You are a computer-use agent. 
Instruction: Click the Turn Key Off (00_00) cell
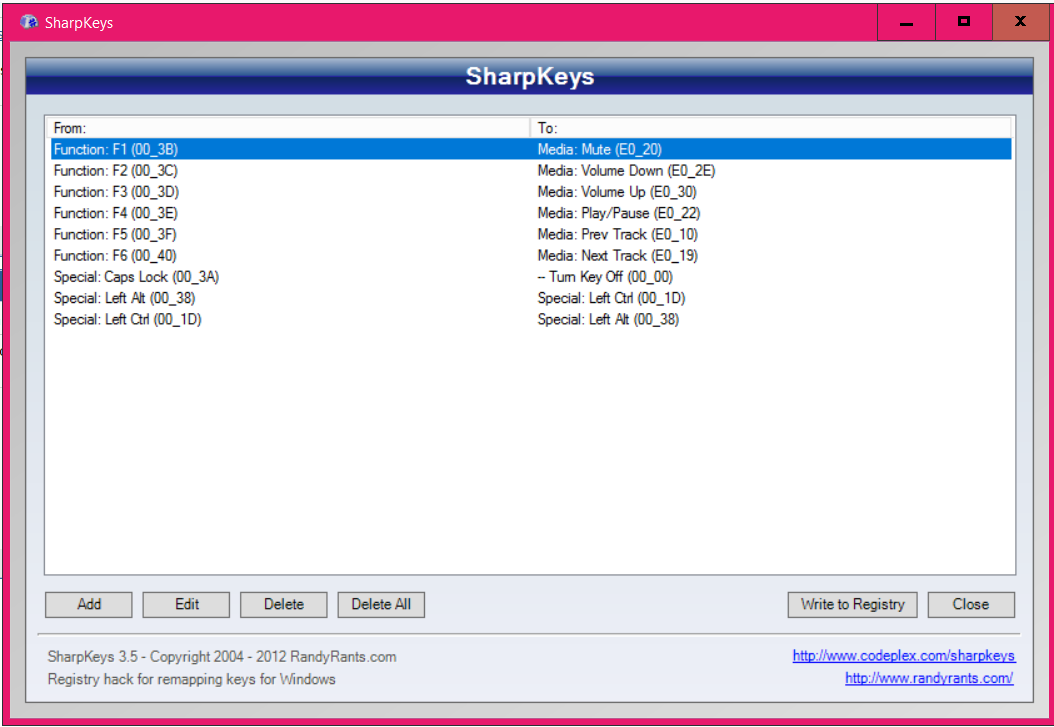pos(605,277)
